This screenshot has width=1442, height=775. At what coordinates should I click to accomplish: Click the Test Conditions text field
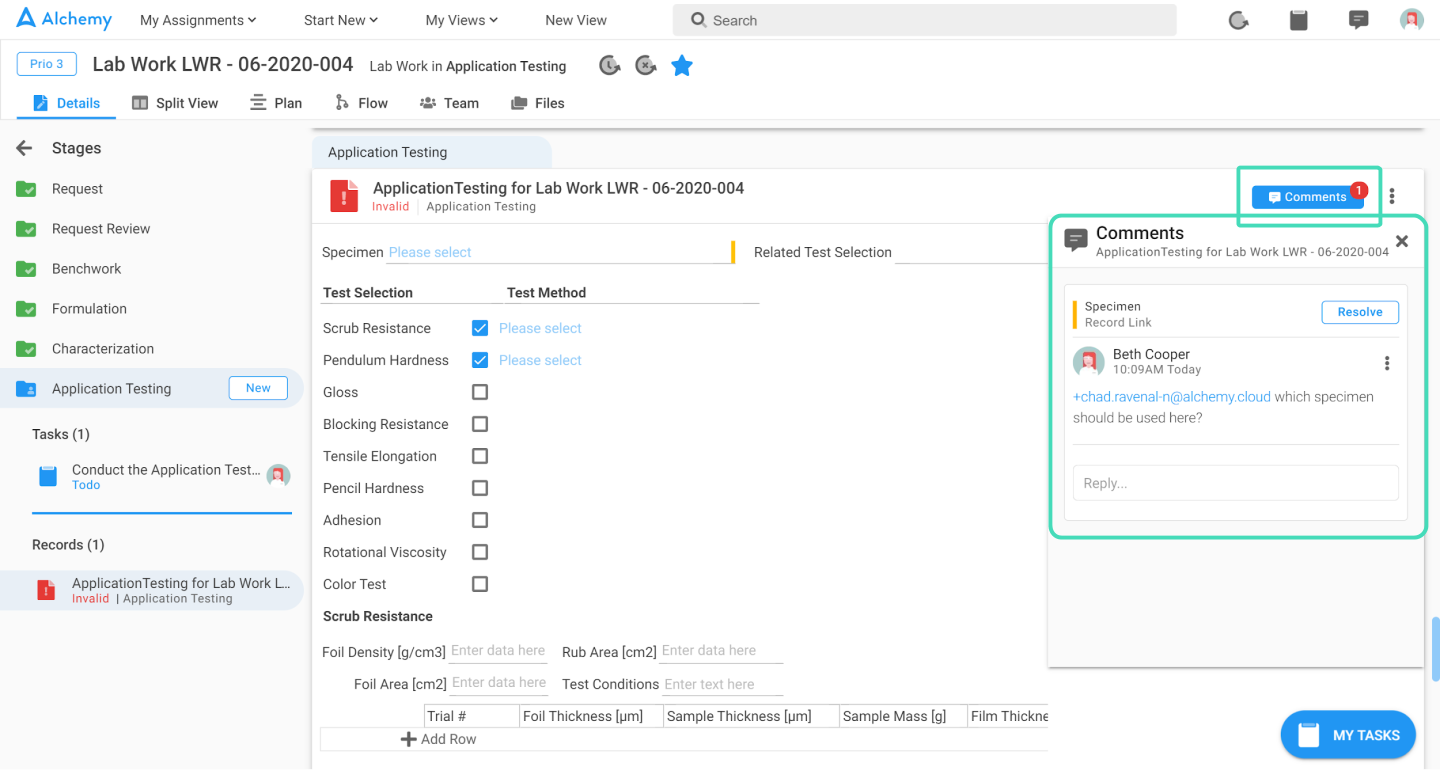[x=722, y=684]
